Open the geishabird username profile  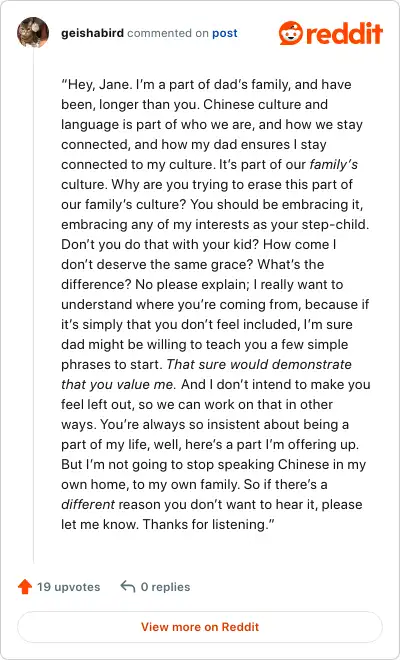(92, 33)
